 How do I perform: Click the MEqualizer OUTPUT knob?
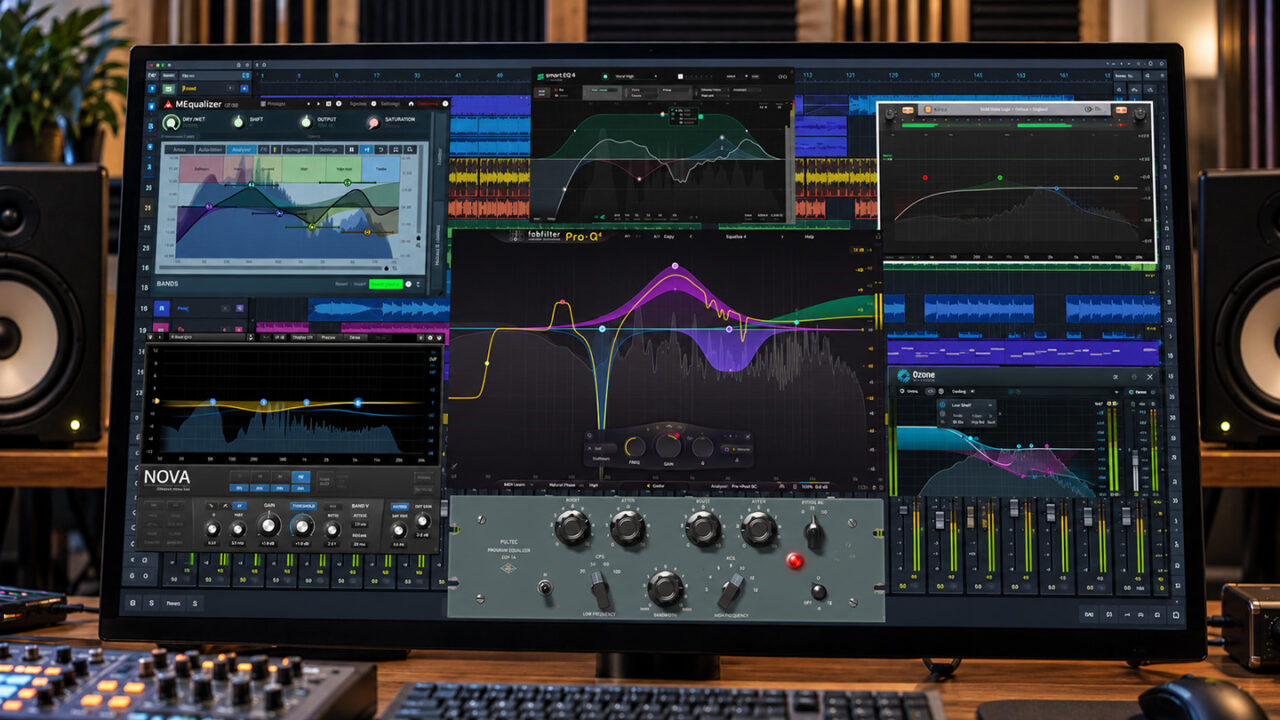point(306,122)
